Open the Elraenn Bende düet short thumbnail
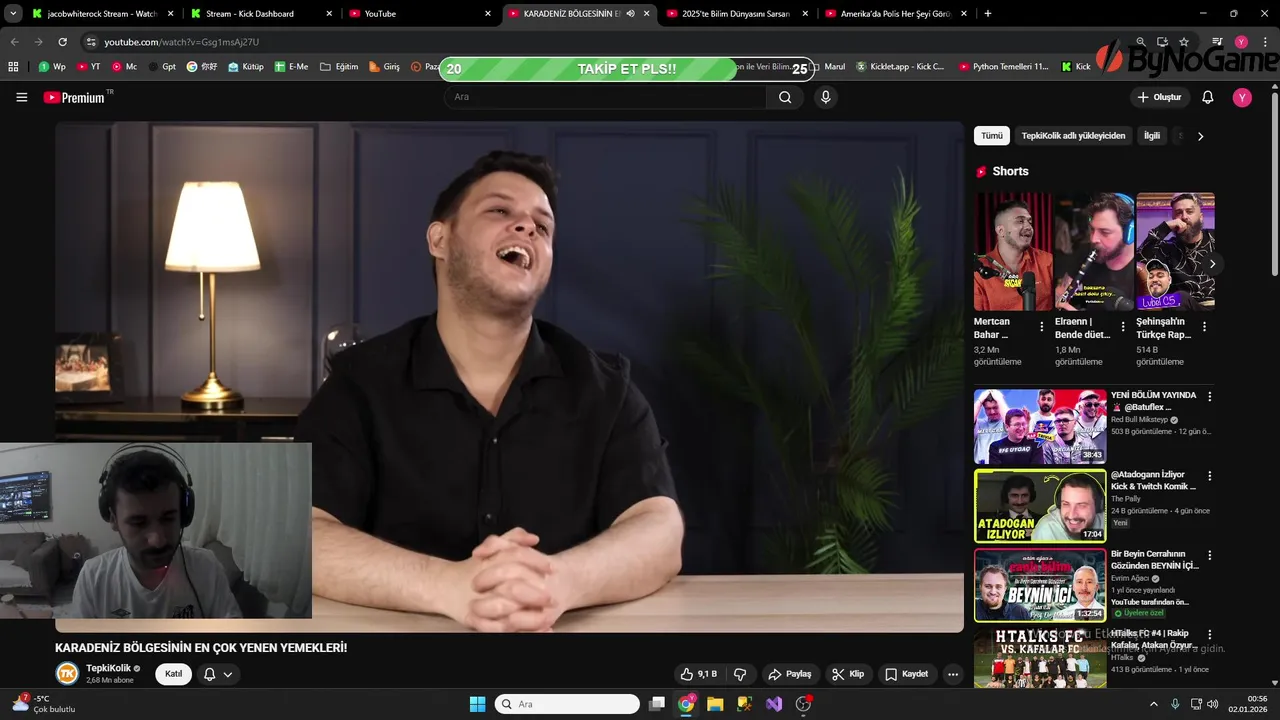1280x720 pixels. (1094, 251)
